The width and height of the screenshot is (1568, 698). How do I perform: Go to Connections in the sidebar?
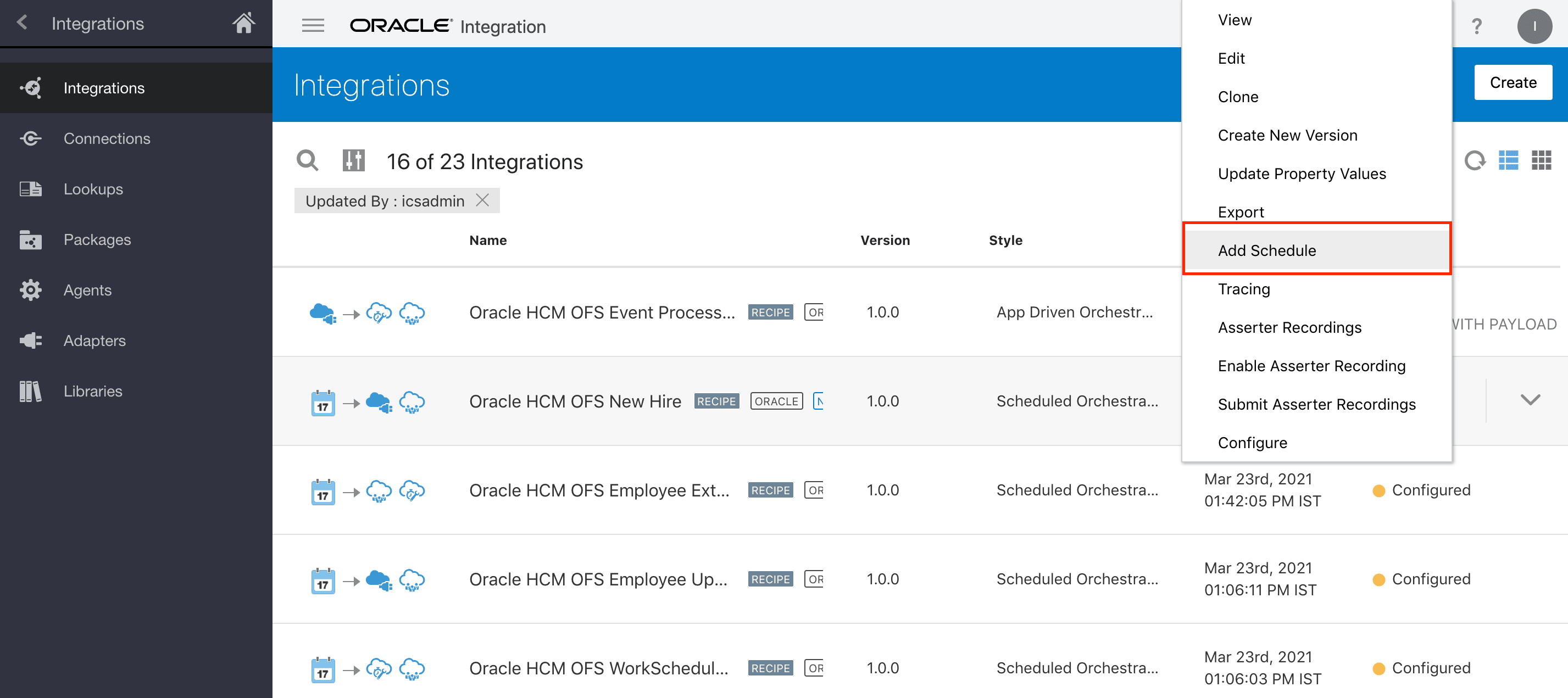point(107,138)
